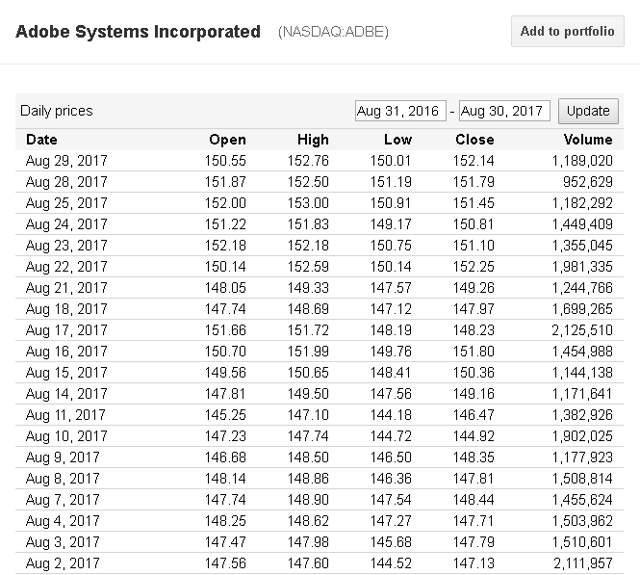Screen dimensions: 640x575
Task: Click the High column header
Action: 313,140
